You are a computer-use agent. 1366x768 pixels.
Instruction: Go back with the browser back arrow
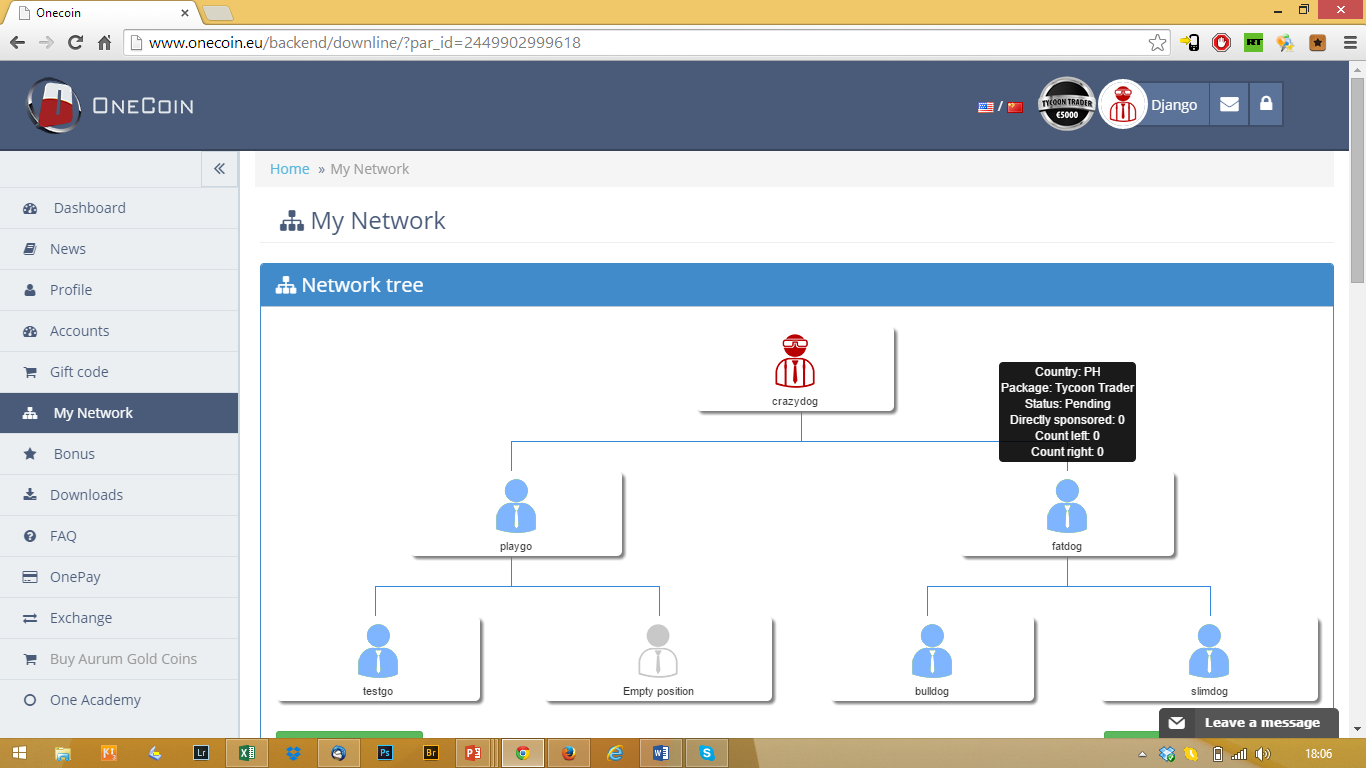[17, 43]
